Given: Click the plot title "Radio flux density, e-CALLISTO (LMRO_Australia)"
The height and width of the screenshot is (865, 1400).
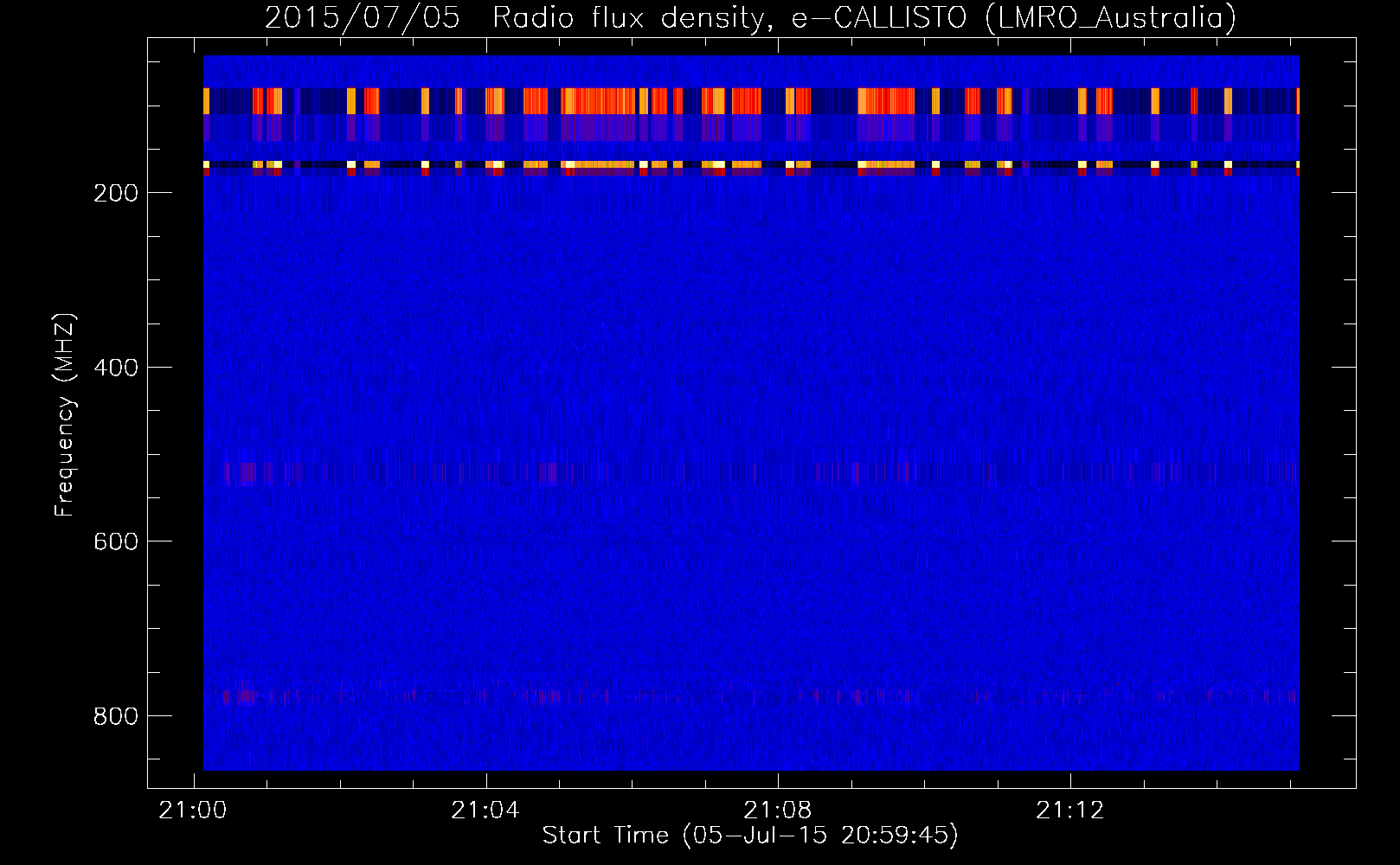Looking at the screenshot, I should click(x=864, y=18).
